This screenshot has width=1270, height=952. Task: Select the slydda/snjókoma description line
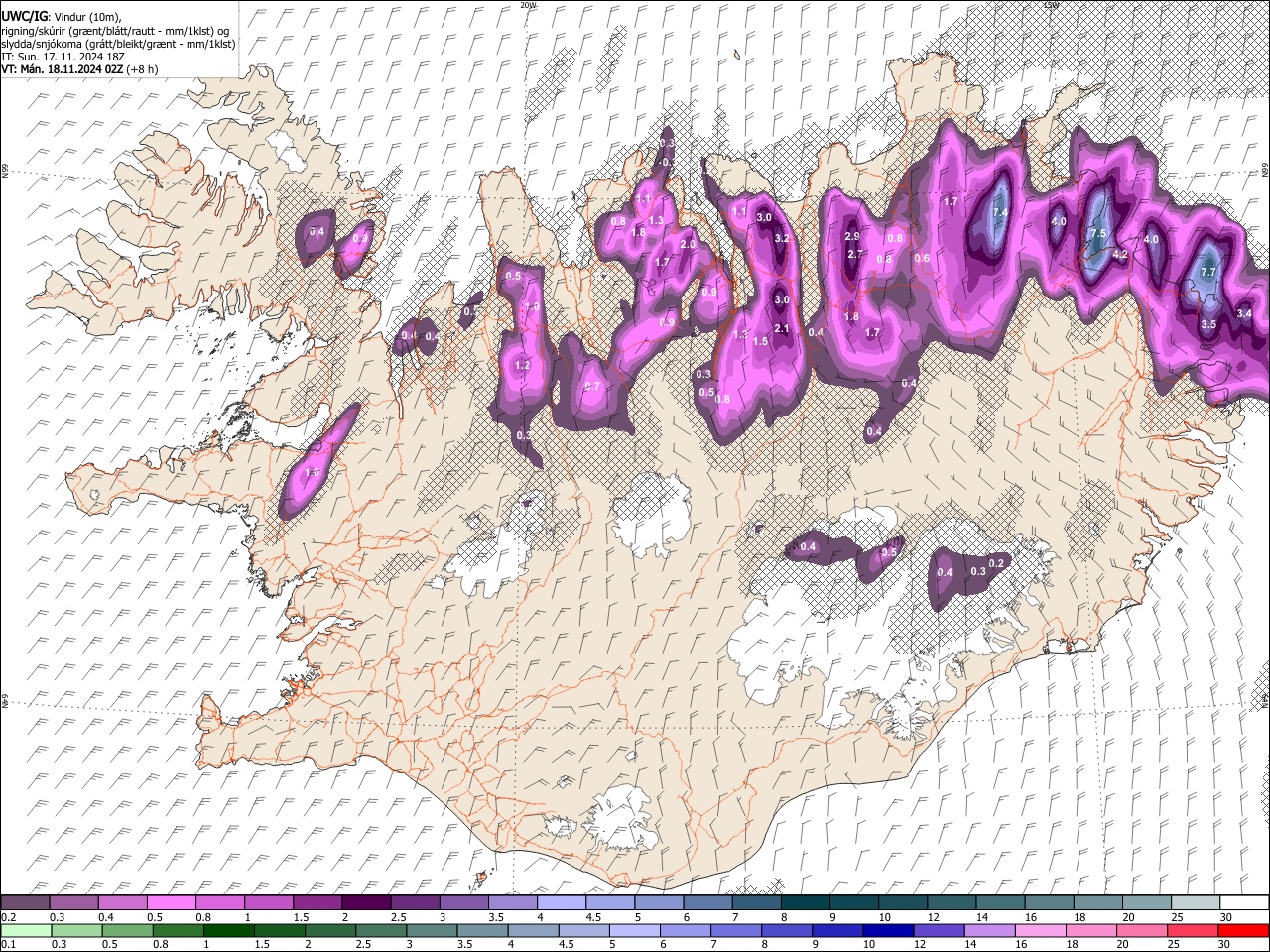(118, 44)
